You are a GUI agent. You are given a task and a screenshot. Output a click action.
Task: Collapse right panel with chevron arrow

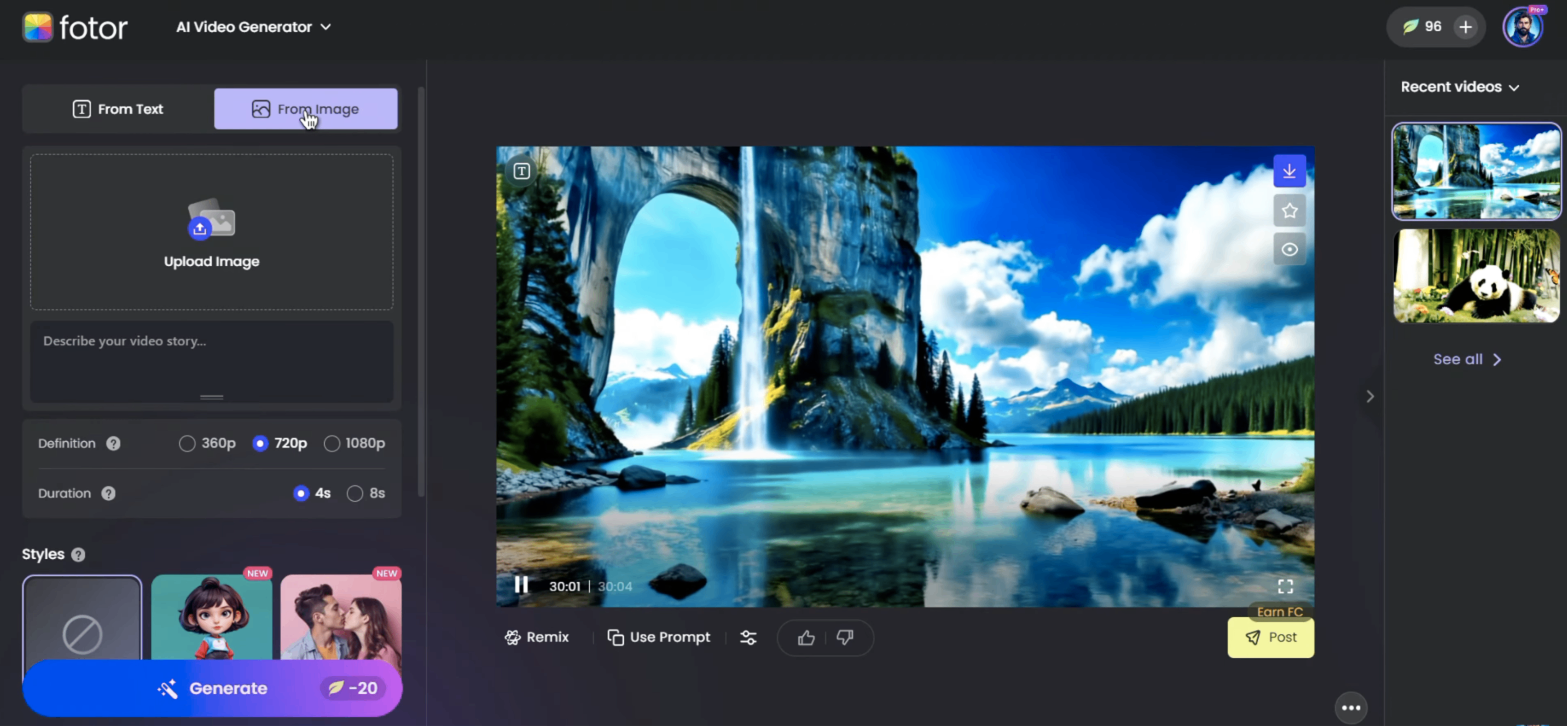coord(1370,397)
